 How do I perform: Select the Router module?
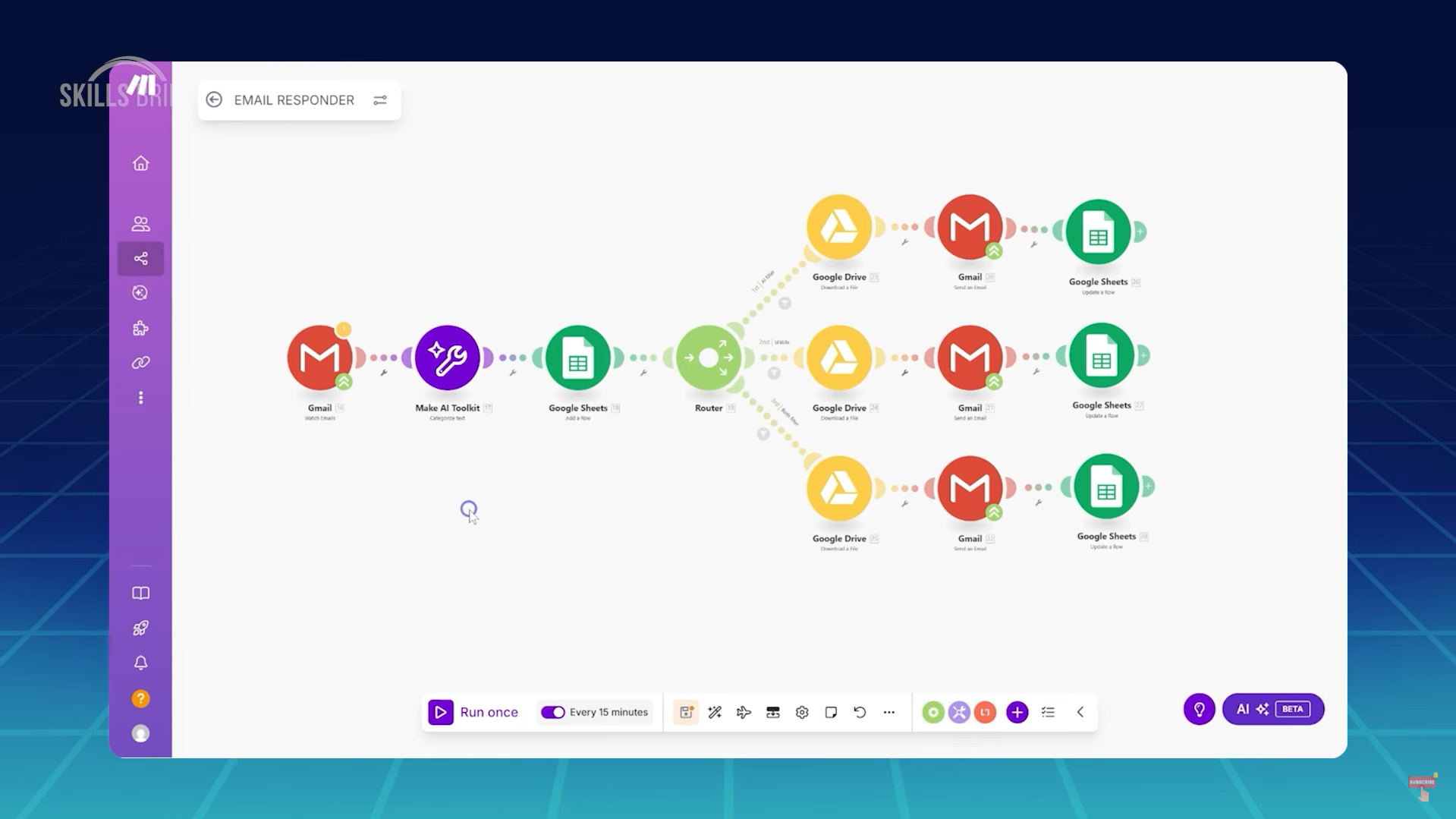pyautogui.click(x=708, y=358)
